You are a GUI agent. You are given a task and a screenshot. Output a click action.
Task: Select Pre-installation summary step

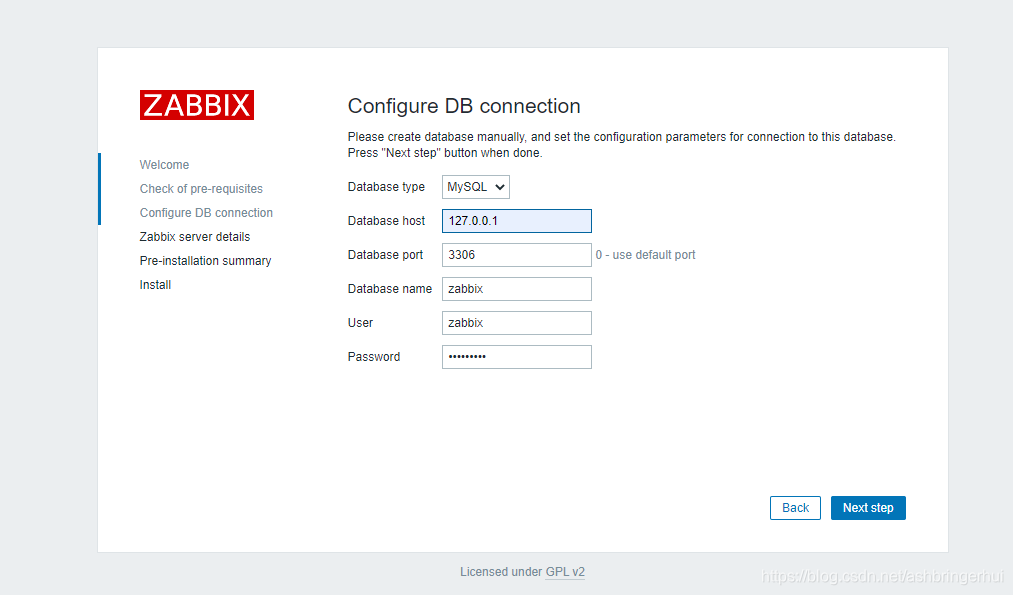pyautogui.click(x=205, y=261)
